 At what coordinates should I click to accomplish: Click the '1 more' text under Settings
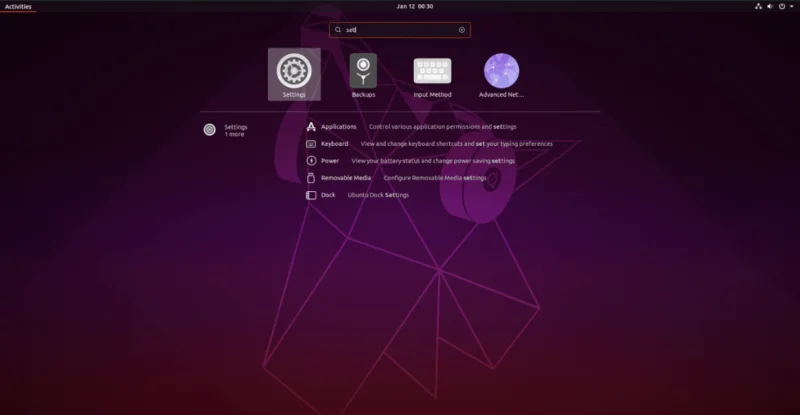(234, 134)
